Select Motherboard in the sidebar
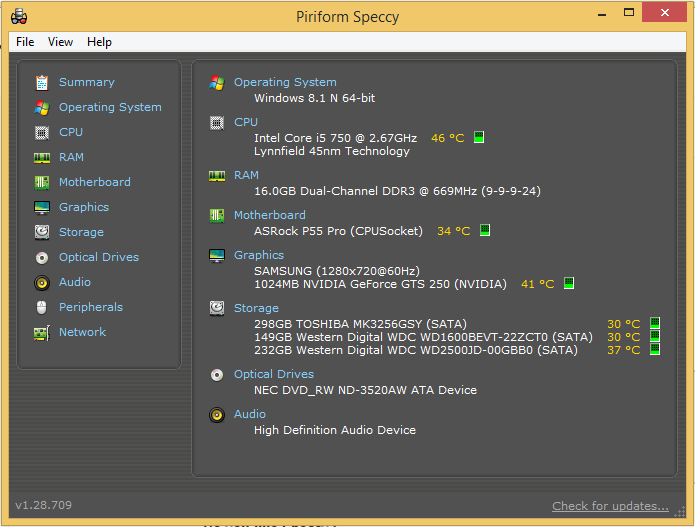 [x=95, y=182]
